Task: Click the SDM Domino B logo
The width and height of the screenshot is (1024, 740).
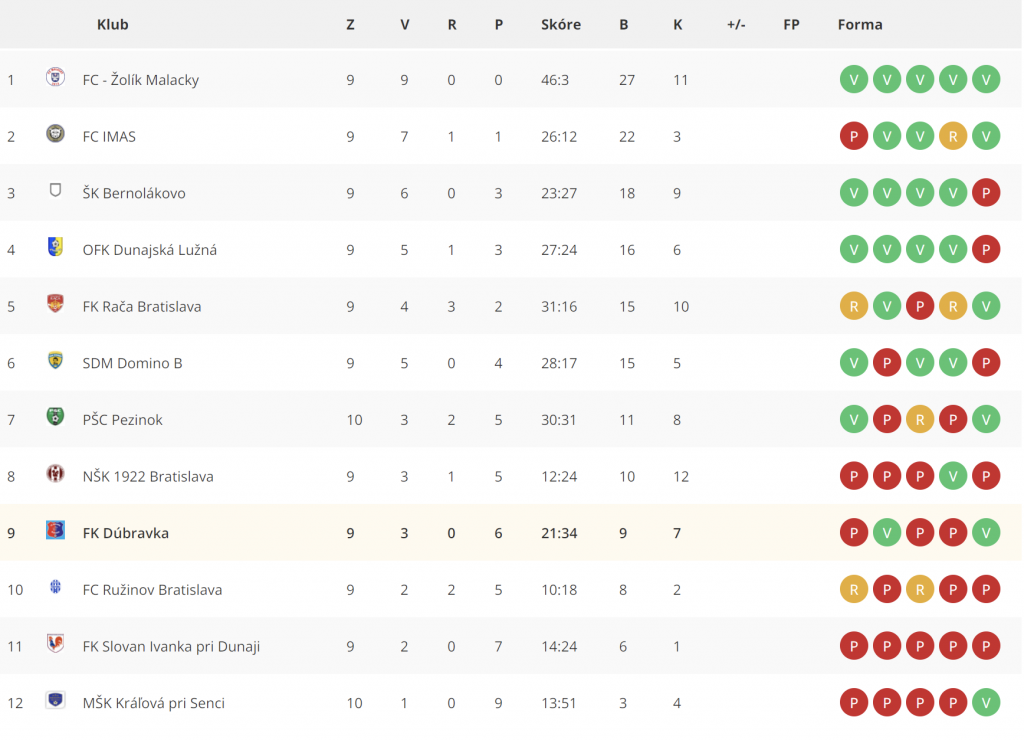Action: [x=56, y=361]
